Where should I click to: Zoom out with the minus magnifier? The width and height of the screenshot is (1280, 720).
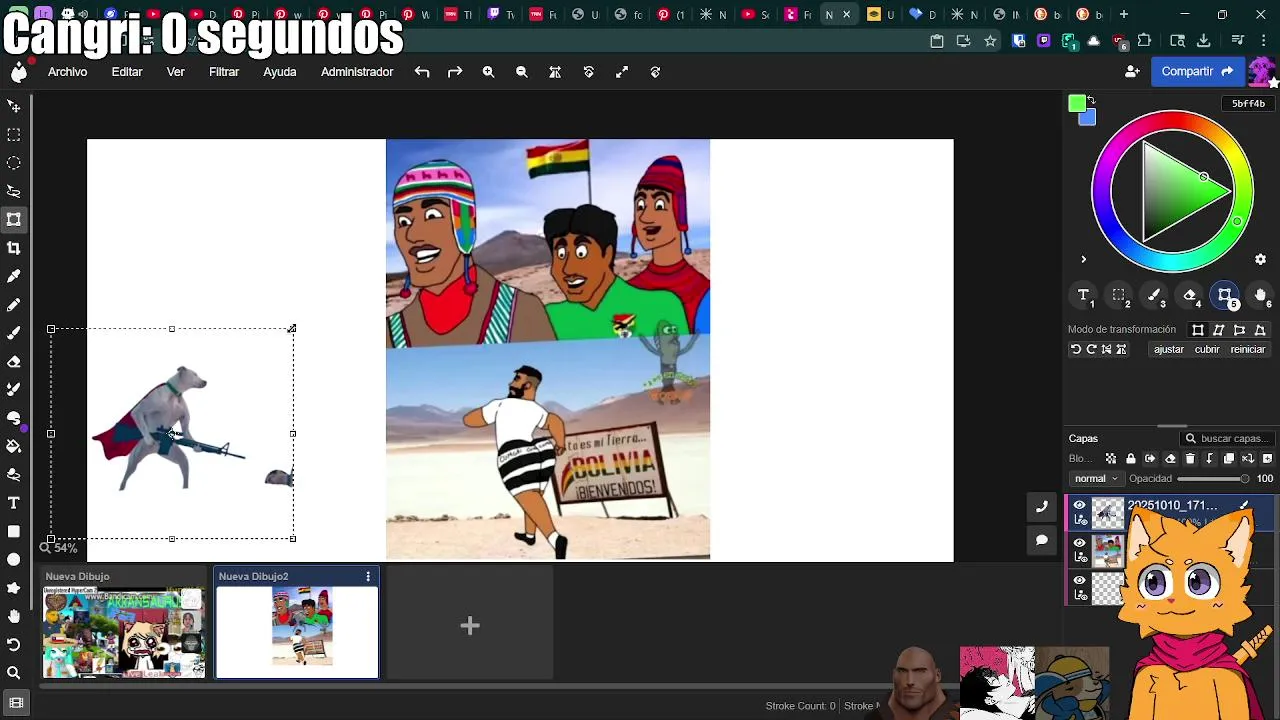pos(522,72)
